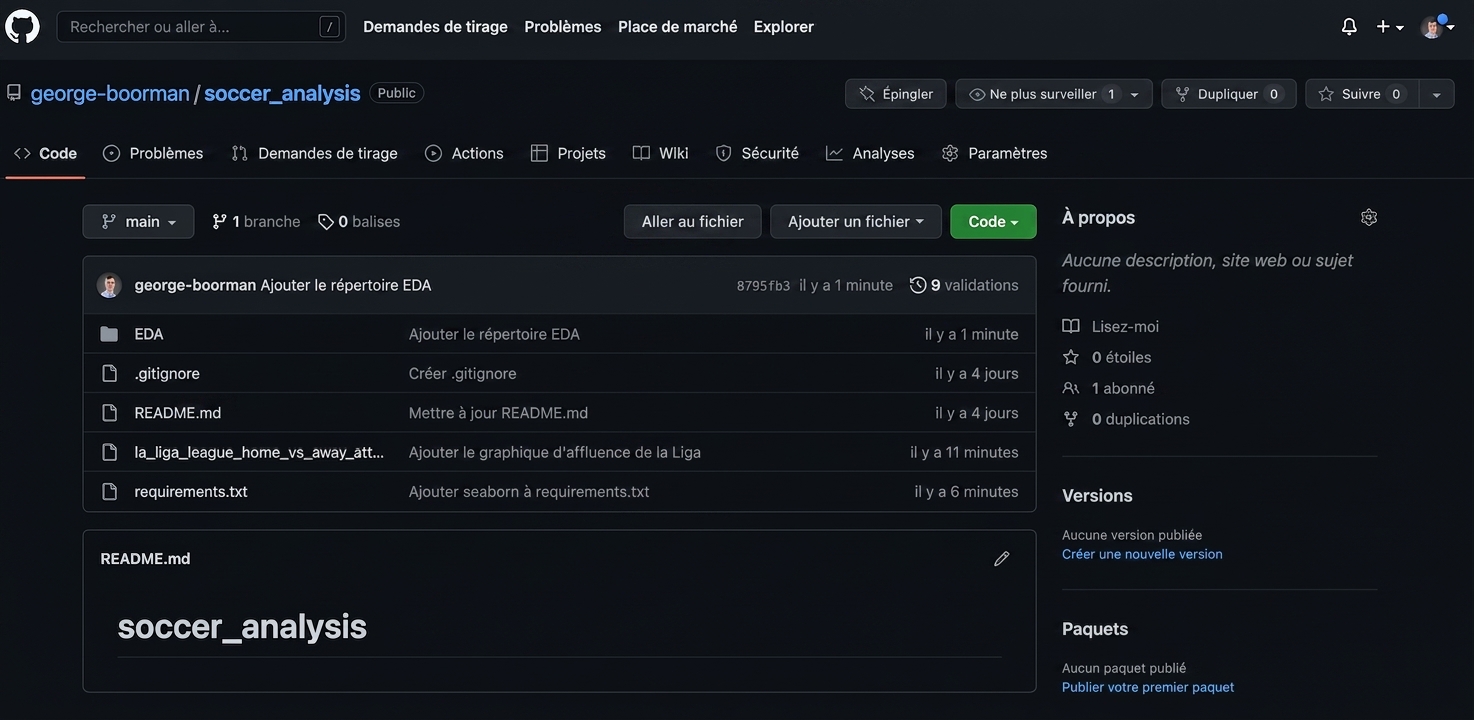Fork the repo with Dupliquer

click(1229, 94)
